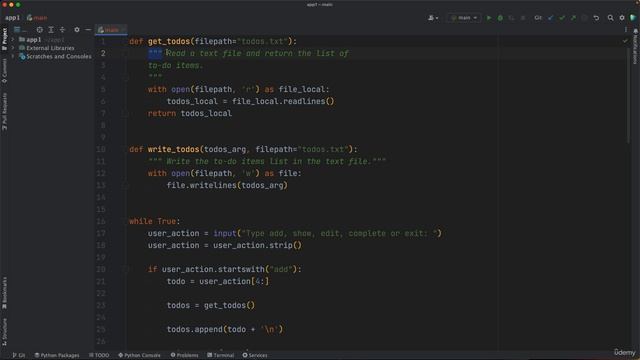Click the editor vertical scrollbar
The width and height of the screenshot is (640, 360).
click(629, 96)
